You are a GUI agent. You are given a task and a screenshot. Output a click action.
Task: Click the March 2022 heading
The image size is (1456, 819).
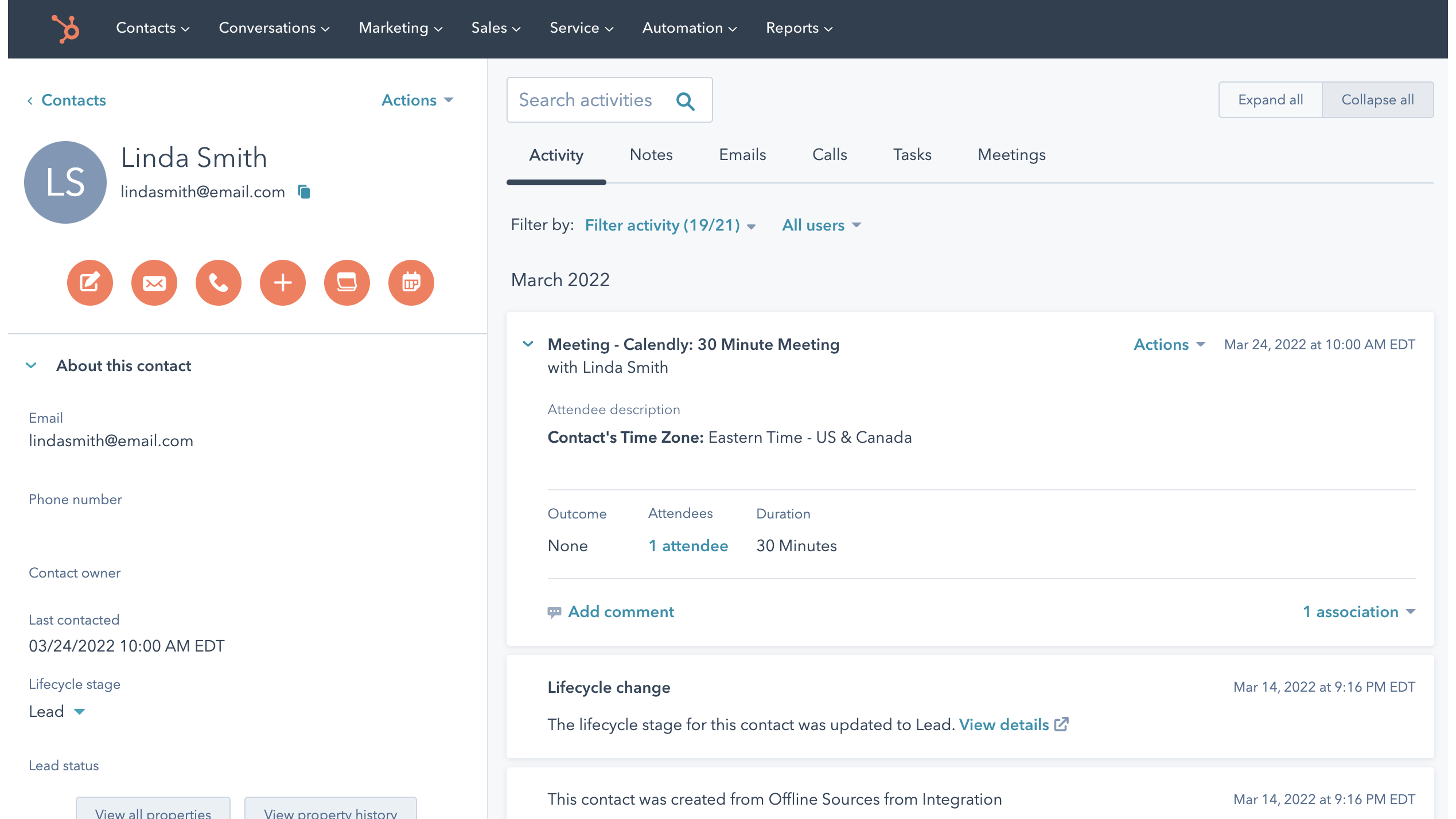(x=560, y=280)
